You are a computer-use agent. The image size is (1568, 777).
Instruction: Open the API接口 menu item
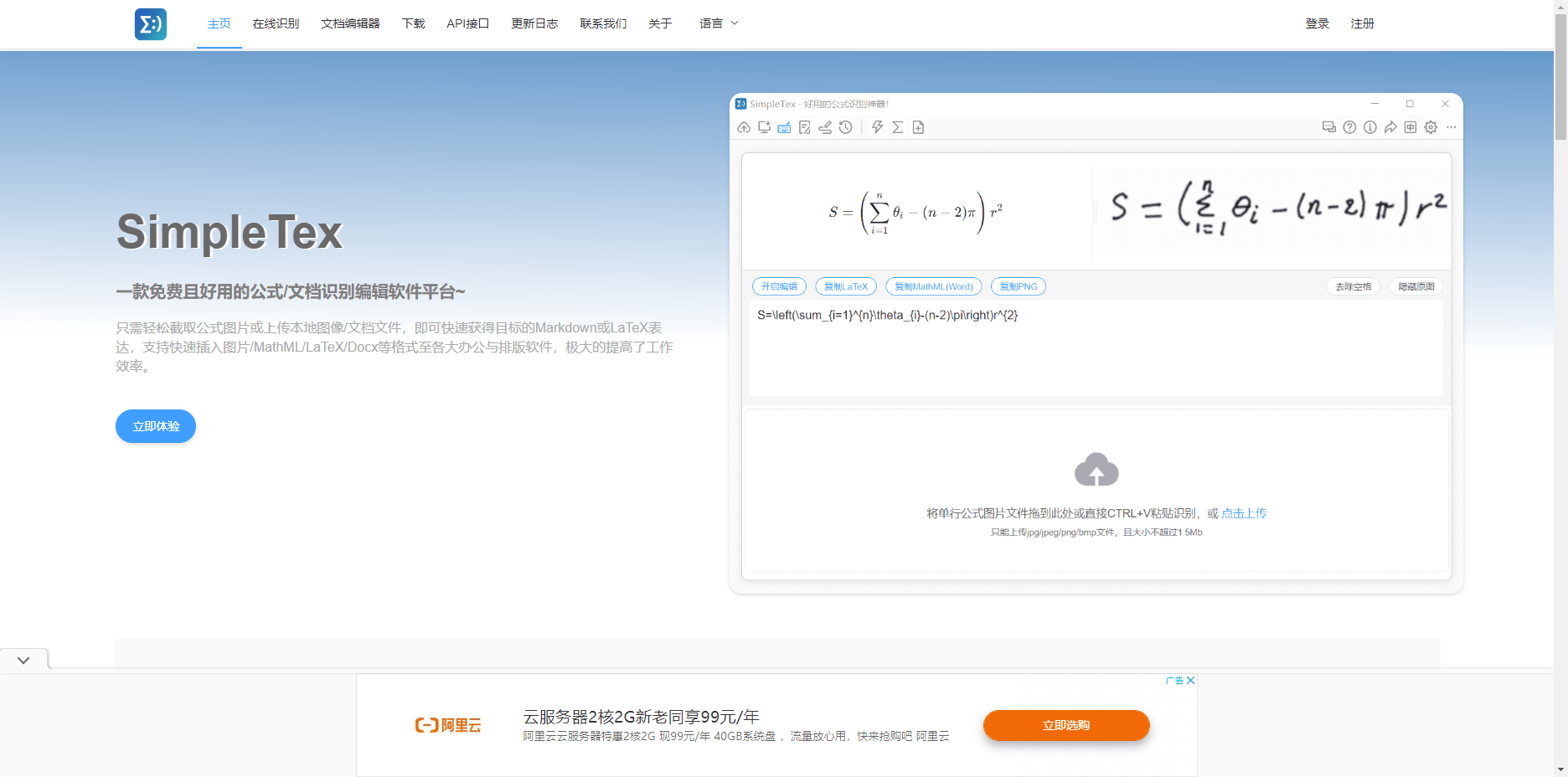pyautogui.click(x=467, y=23)
